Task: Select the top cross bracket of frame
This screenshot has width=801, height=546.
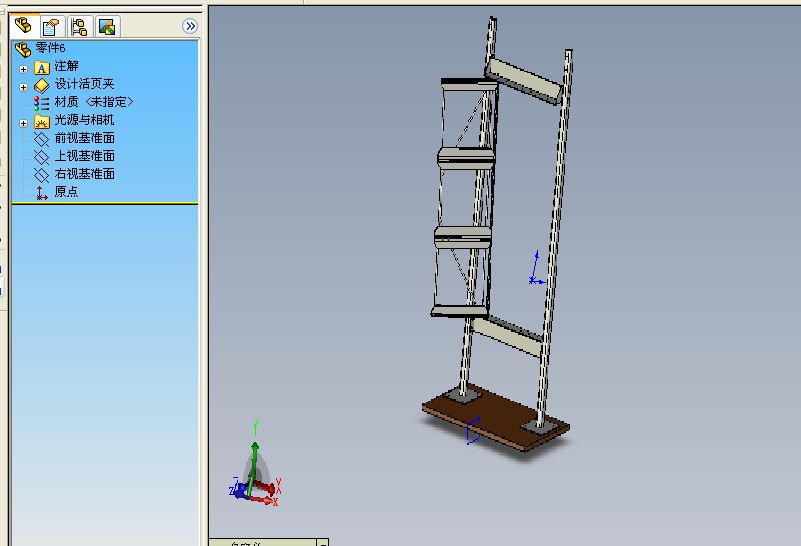Action: pyautogui.click(x=524, y=81)
